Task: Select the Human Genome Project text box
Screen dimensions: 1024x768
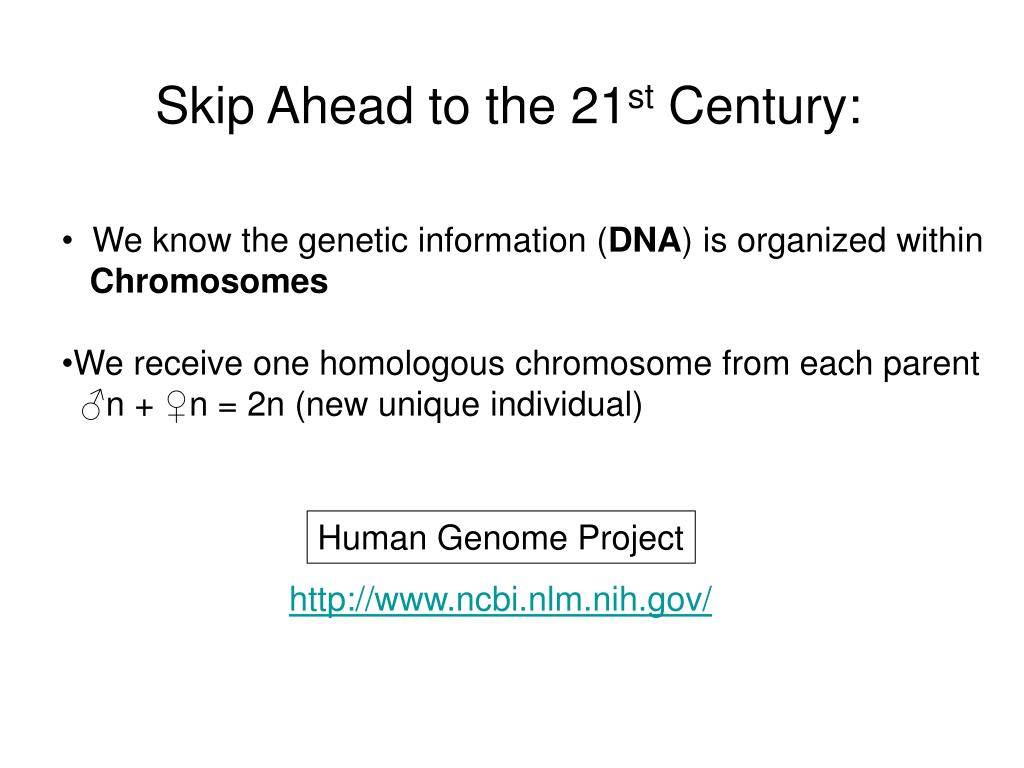Action: (501, 537)
